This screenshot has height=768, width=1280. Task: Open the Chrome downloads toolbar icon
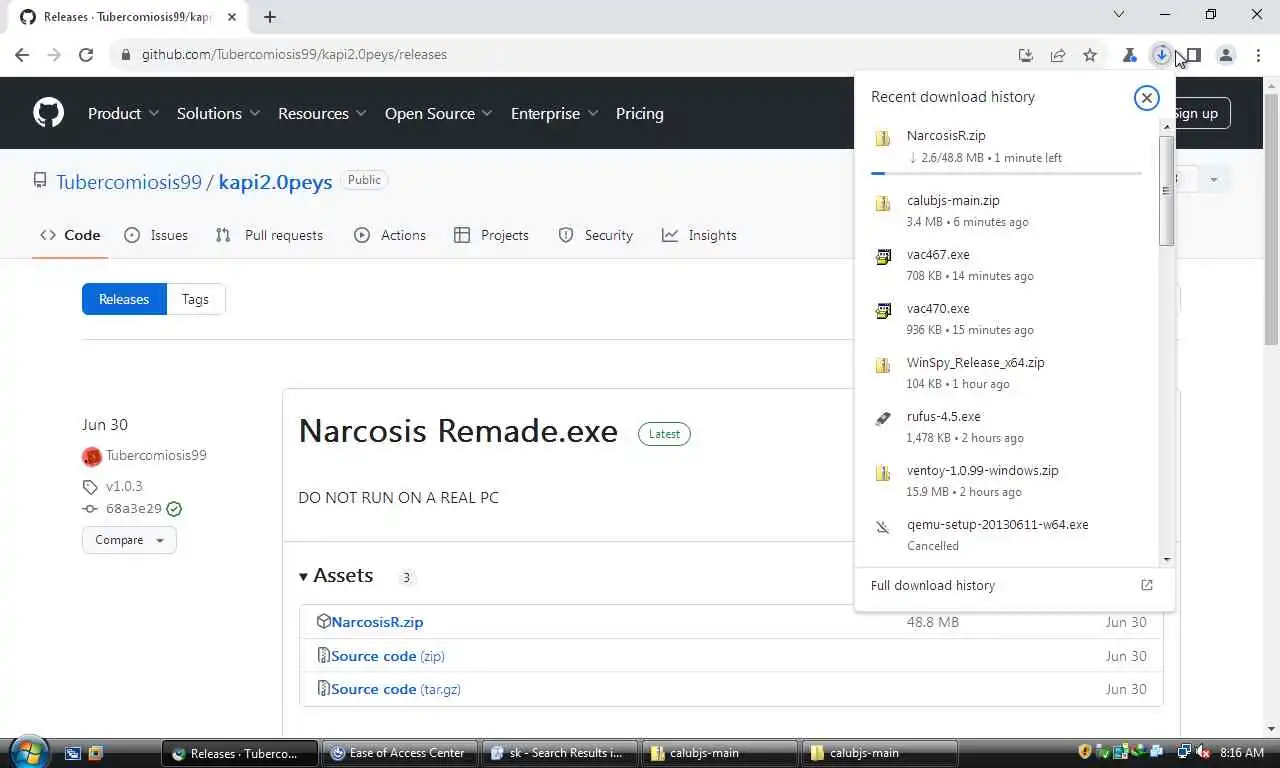tap(1161, 55)
